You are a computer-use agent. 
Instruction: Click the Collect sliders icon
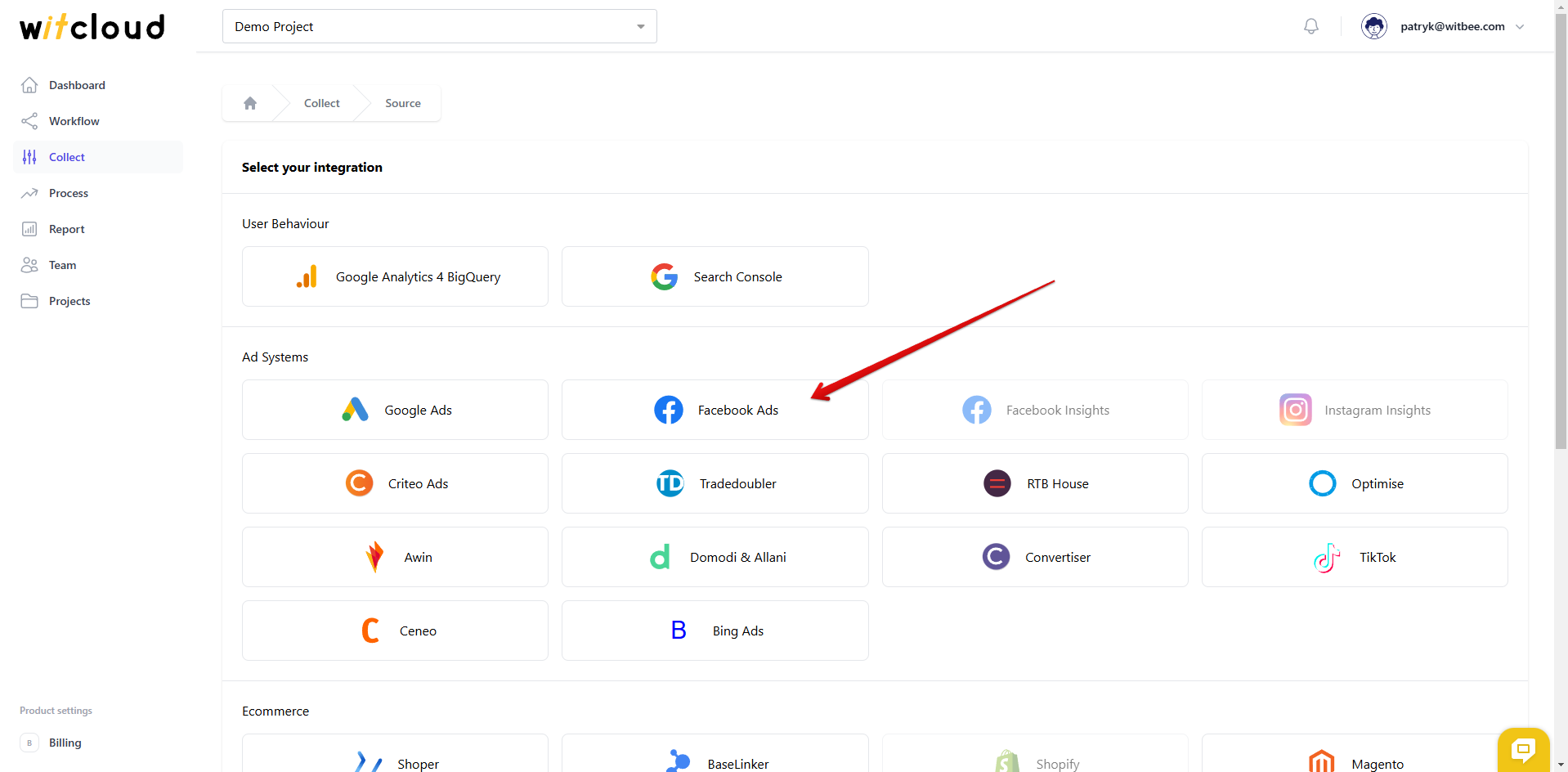[29, 157]
